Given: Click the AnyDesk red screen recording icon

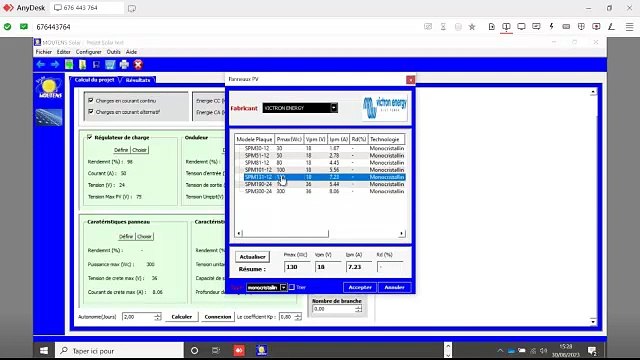Looking at the screenshot, I should coord(596,27).
